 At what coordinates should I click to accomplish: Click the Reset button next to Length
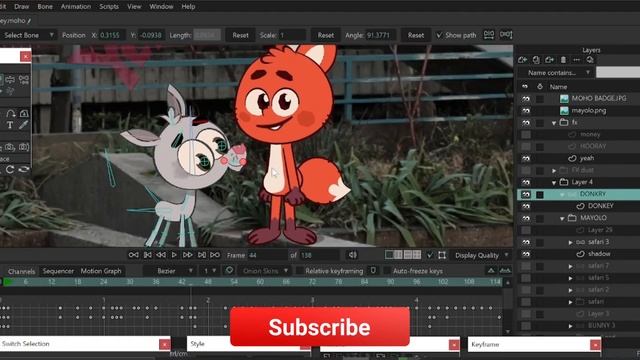pos(240,35)
